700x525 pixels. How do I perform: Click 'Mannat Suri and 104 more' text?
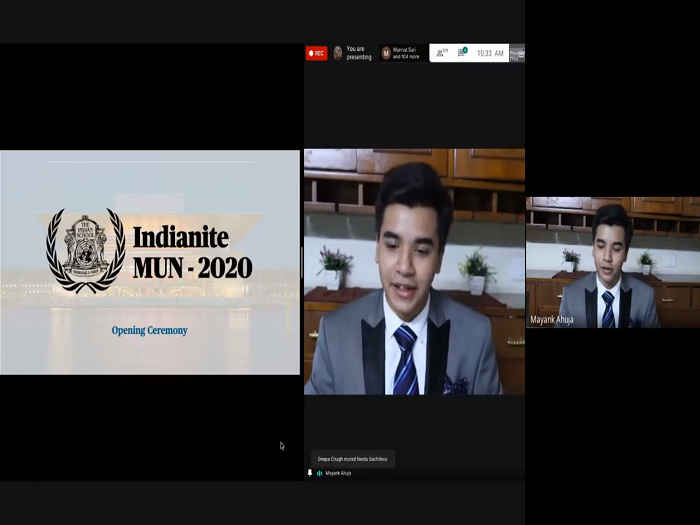click(x=406, y=53)
